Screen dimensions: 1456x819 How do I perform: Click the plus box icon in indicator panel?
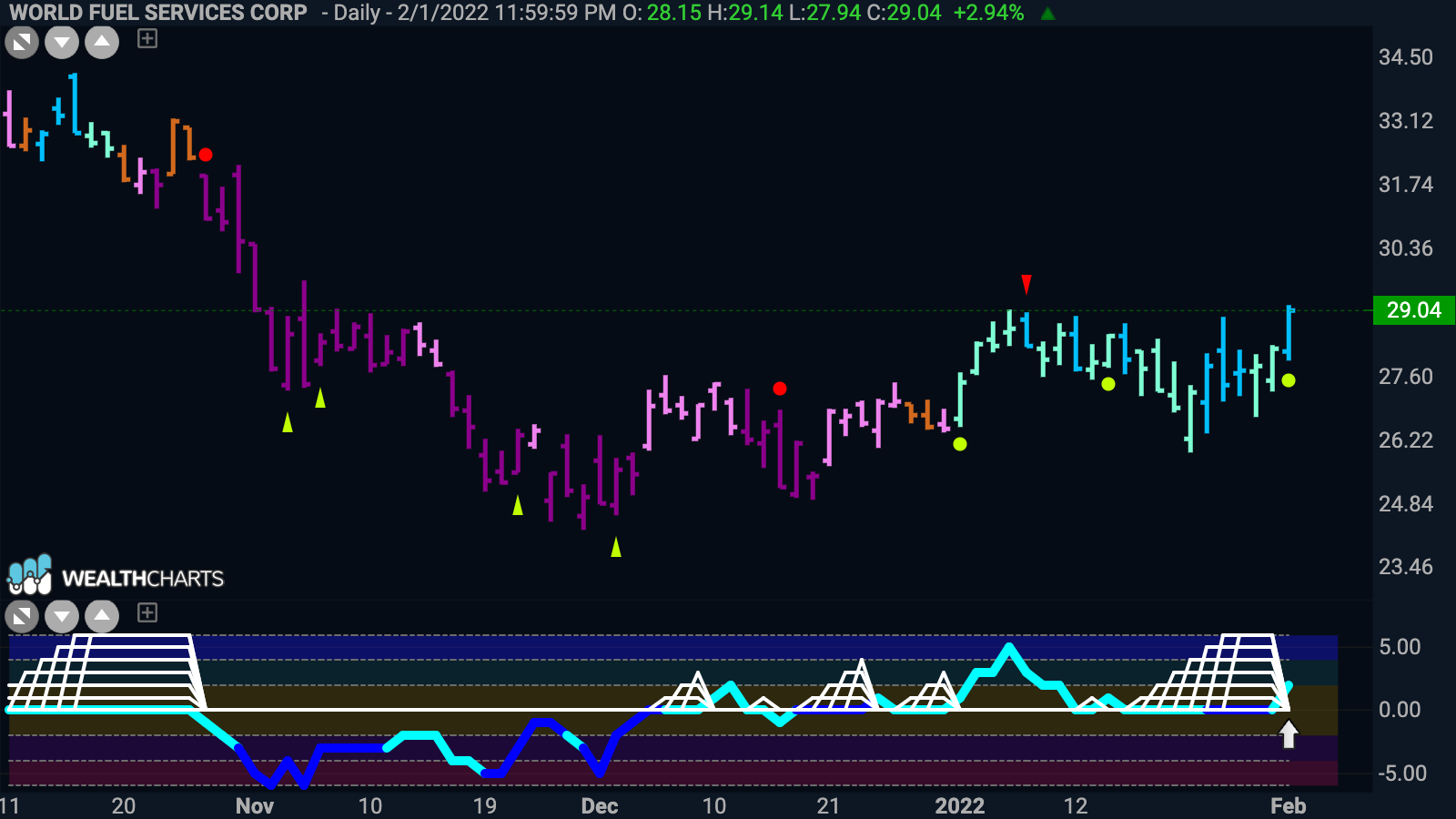[x=147, y=612]
